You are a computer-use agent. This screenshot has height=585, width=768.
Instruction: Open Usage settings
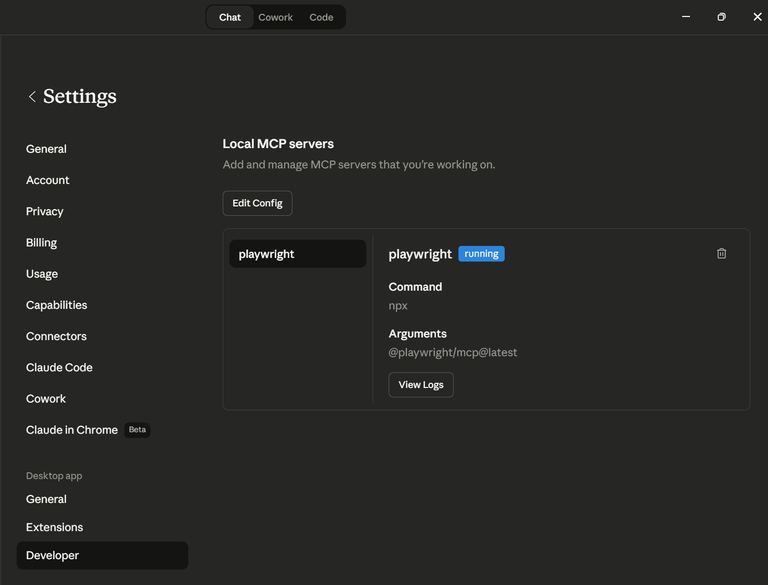(42, 274)
